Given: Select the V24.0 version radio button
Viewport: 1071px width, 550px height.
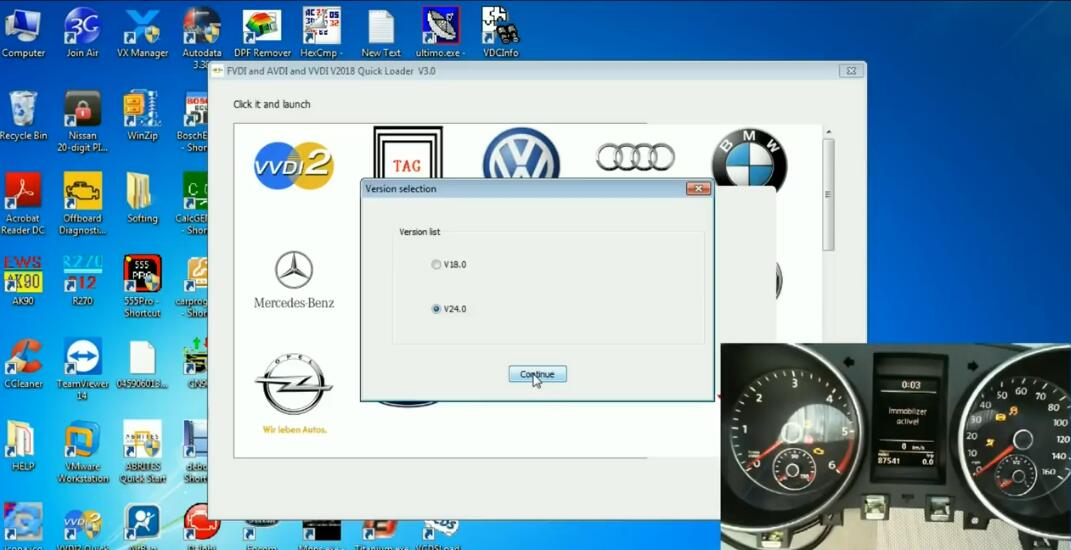Looking at the screenshot, I should click(436, 309).
